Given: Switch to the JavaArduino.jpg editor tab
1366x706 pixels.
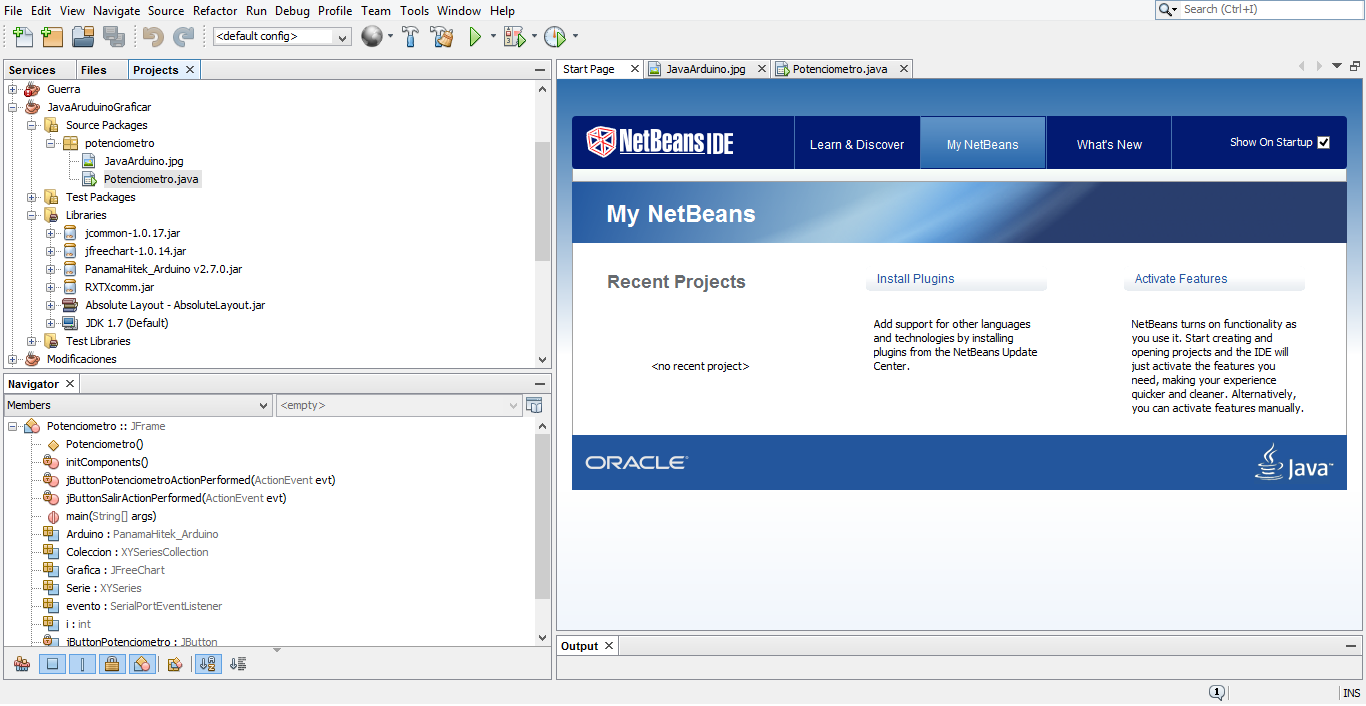Looking at the screenshot, I should tap(706, 69).
